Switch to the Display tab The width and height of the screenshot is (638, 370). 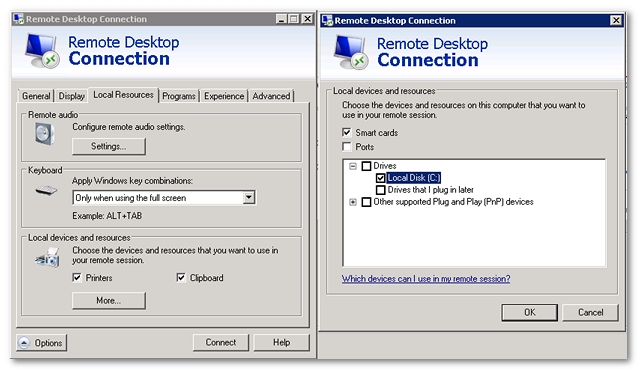tap(72, 96)
